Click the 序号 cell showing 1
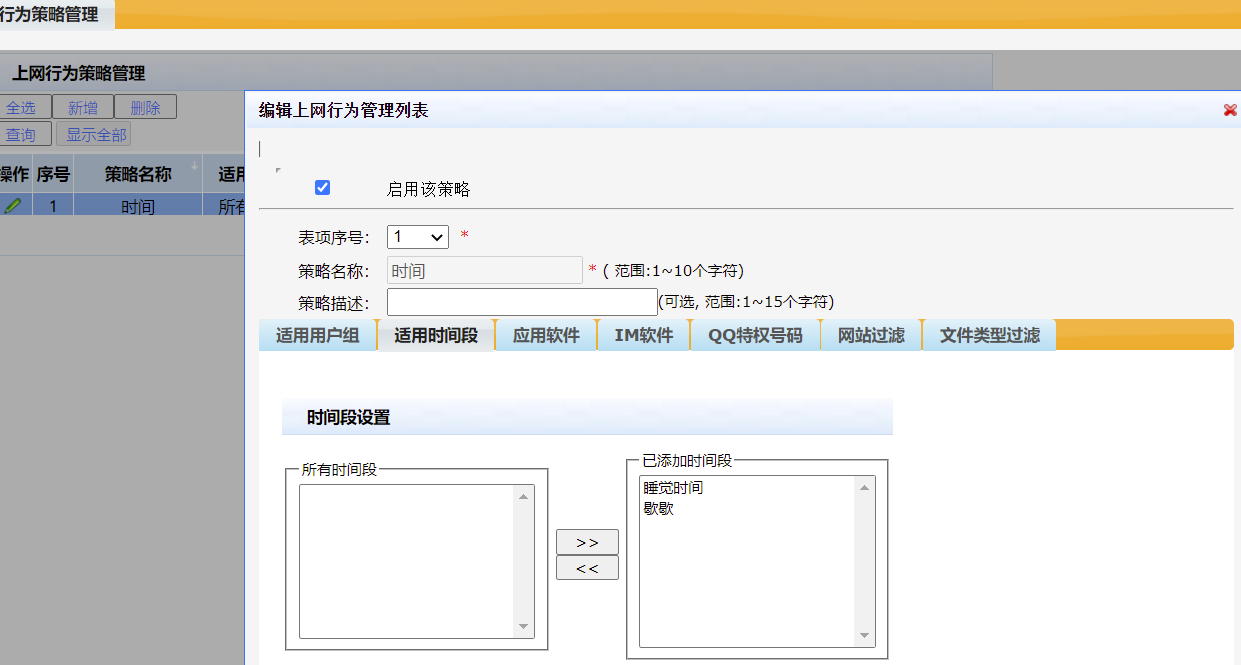Screen dimensions: 1241x665 (x=53, y=206)
